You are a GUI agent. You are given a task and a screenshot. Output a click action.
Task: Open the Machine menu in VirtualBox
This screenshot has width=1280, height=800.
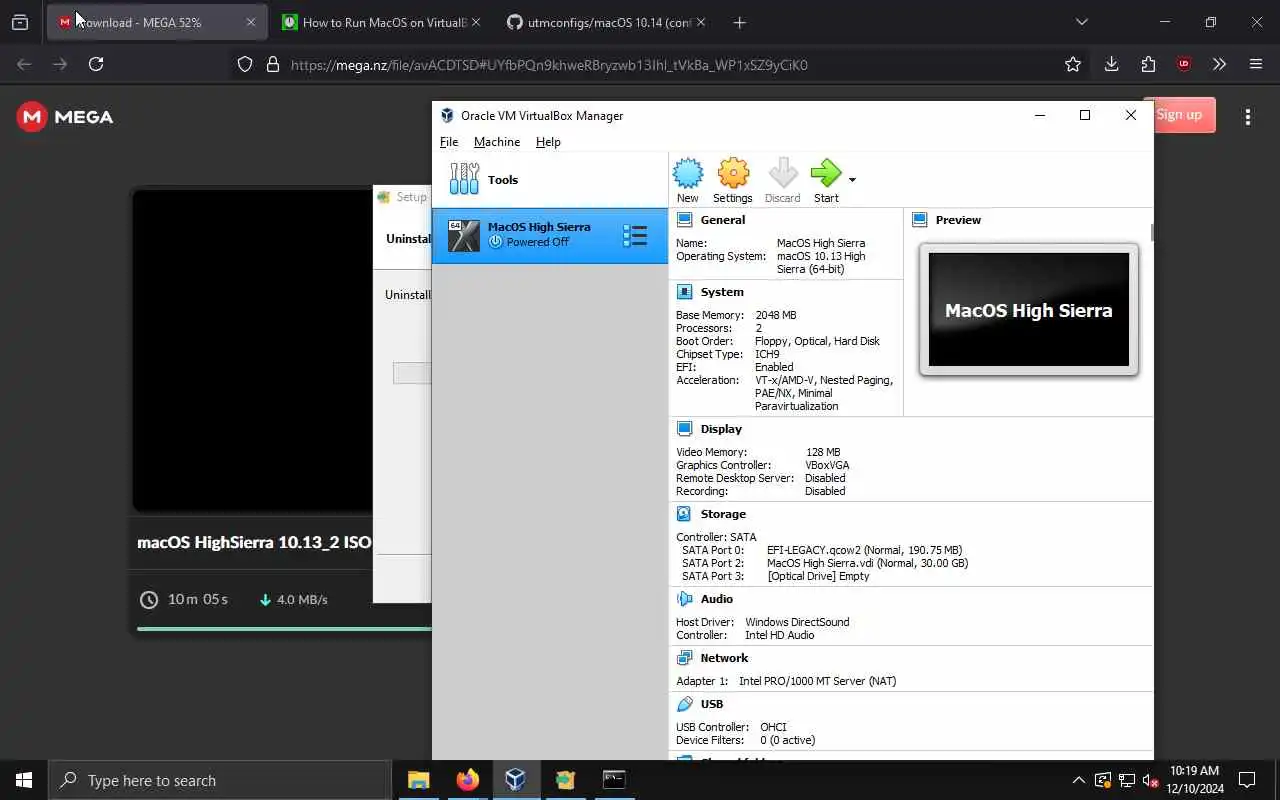(497, 142)
